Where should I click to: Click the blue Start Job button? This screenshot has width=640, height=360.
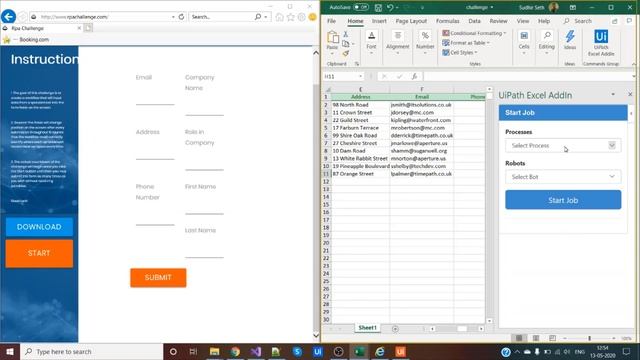[x=563, y=200]
